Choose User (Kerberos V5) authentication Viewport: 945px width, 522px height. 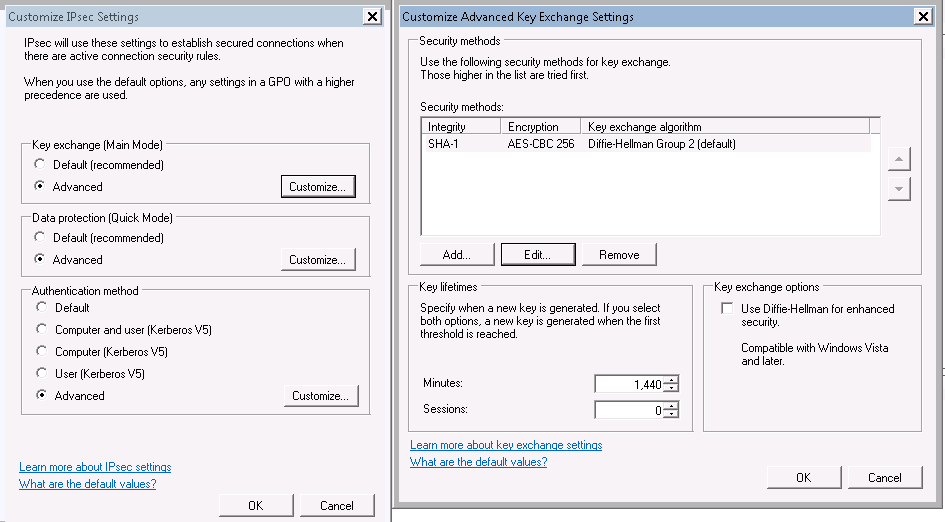42,373
